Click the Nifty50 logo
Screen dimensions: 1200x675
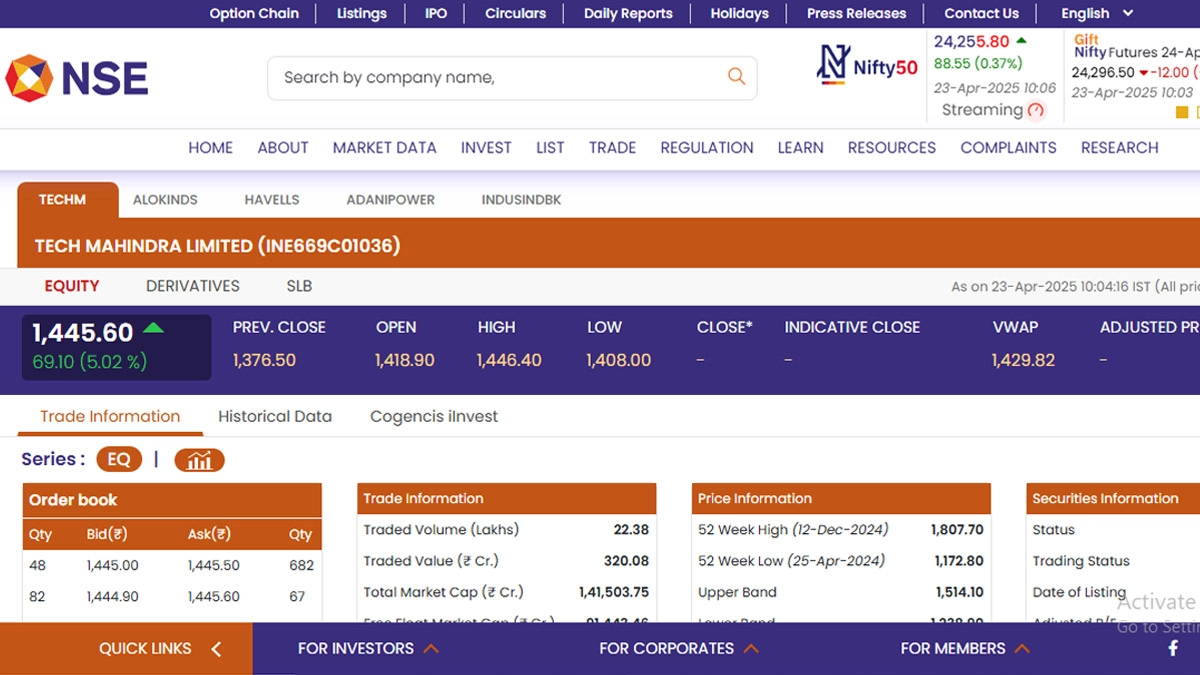pos(867,66)
